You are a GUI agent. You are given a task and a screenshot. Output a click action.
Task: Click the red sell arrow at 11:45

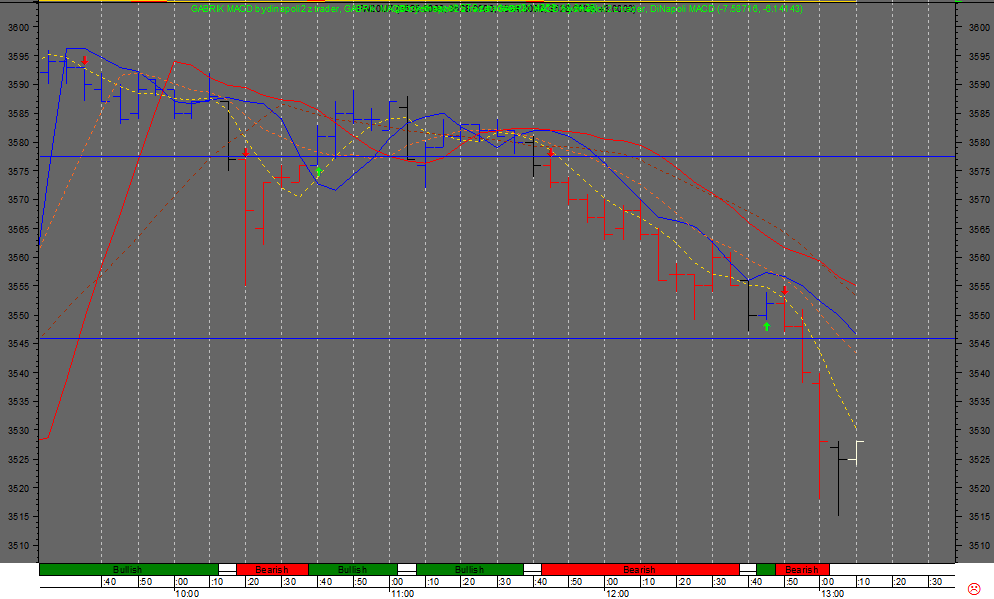pyautogui.click(x=551, y=152)
